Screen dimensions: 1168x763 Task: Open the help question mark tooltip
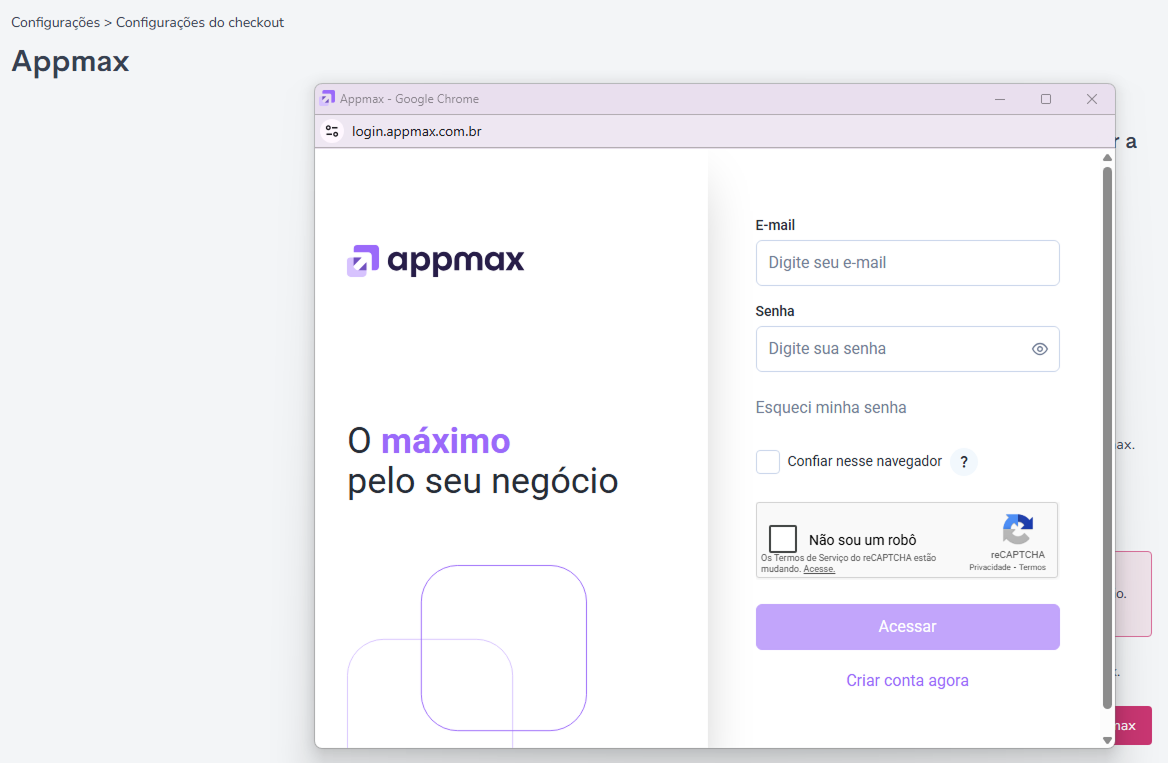pos(964,462)
